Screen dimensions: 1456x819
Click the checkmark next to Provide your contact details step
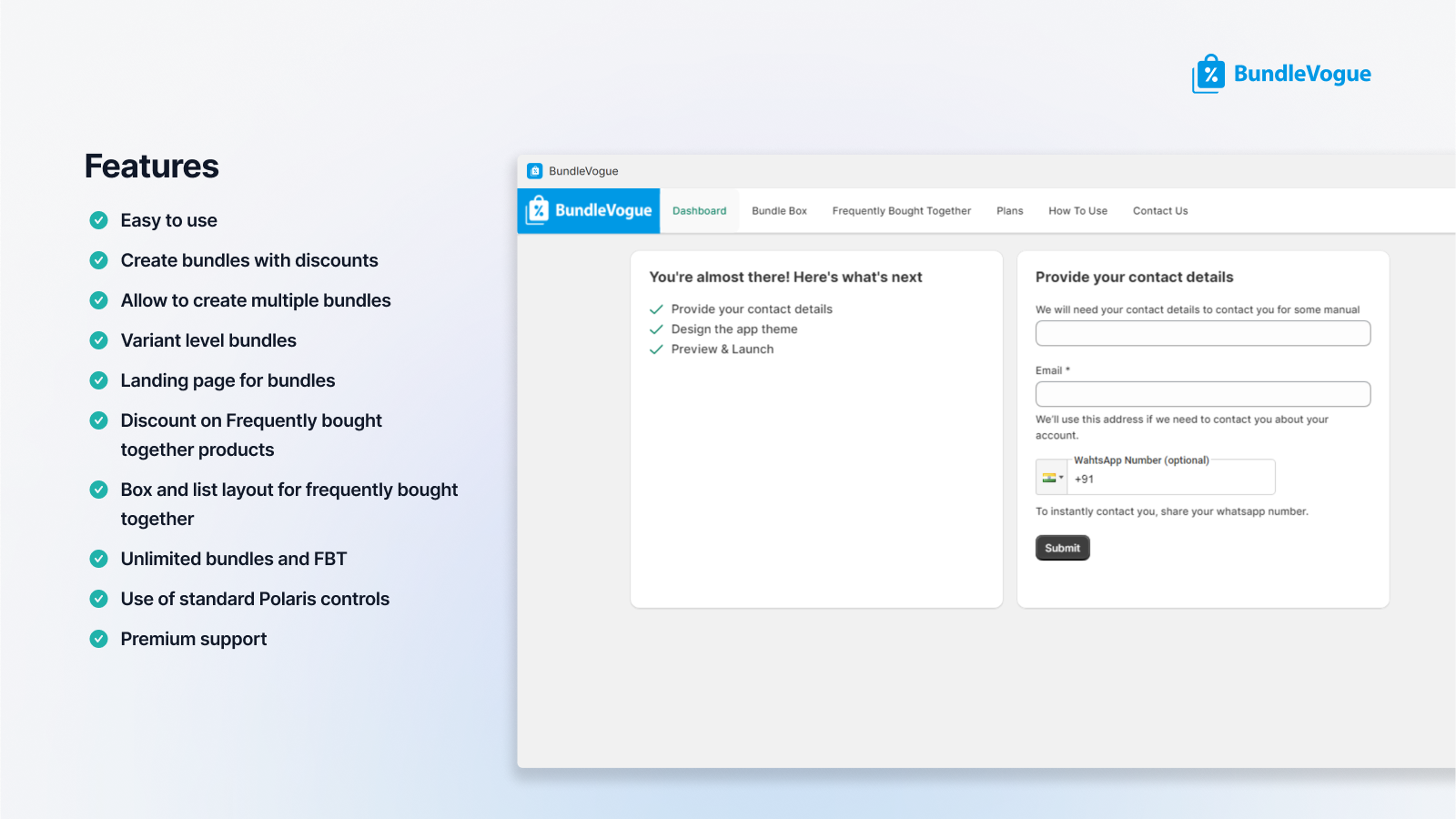[x=656, y=309]
